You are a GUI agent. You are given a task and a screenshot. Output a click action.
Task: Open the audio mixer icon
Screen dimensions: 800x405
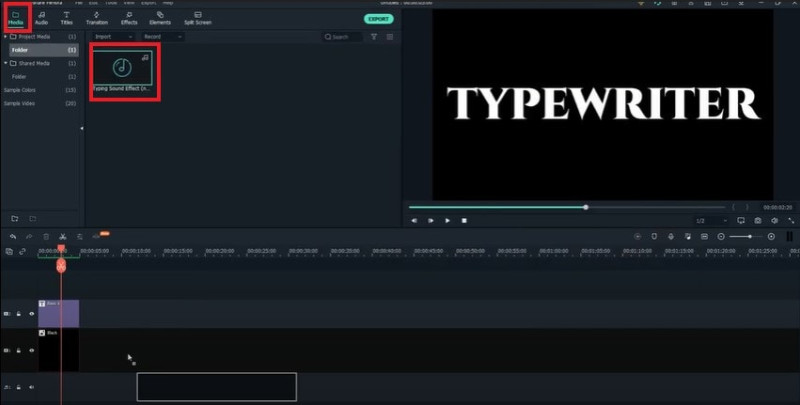tap(688, 237)
